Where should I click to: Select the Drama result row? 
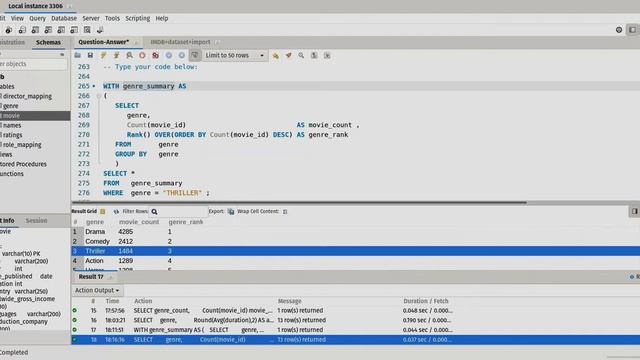pyautogui.click(x=356, y=231)
